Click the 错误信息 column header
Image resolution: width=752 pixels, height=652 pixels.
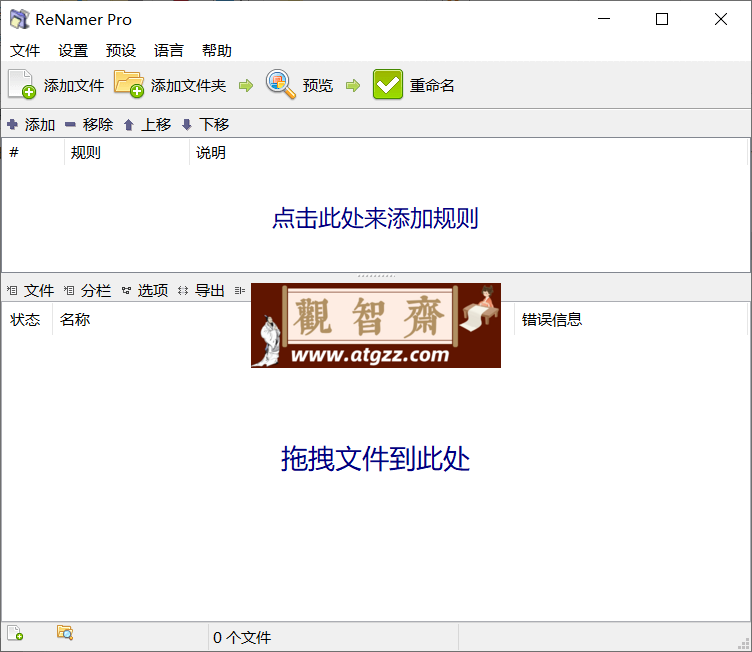(631, 320)
